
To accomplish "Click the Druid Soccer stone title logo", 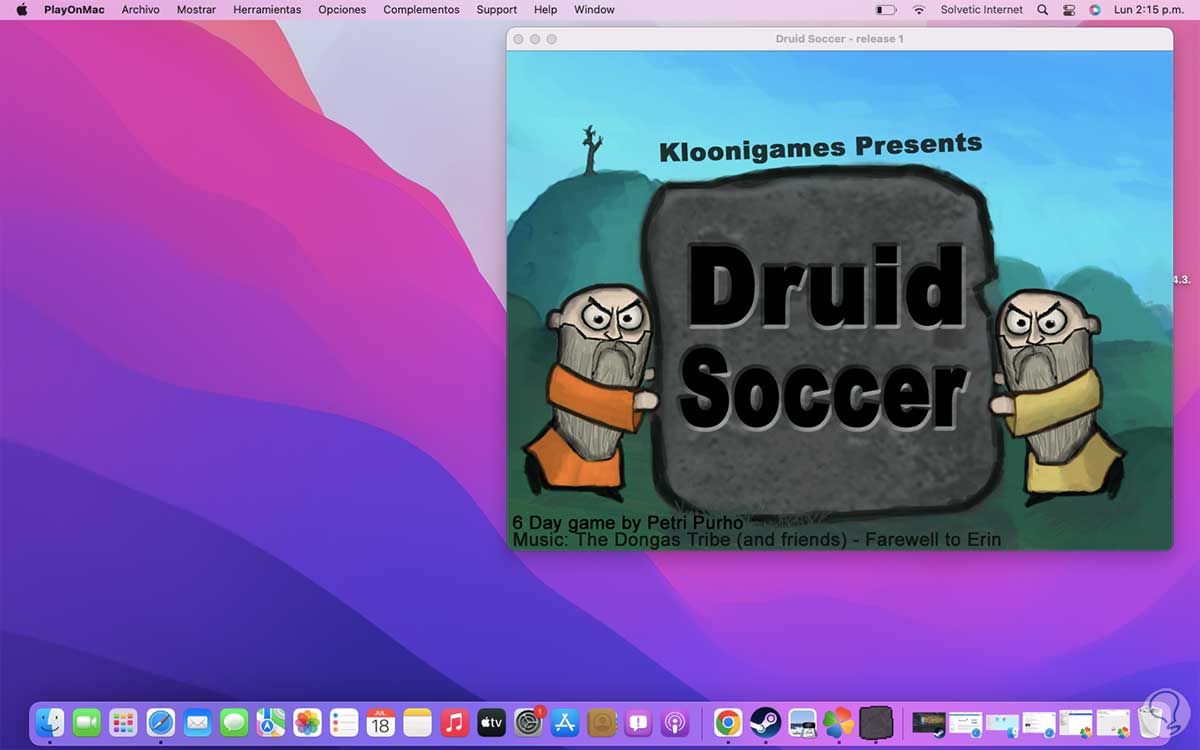I will click(822, 340).
